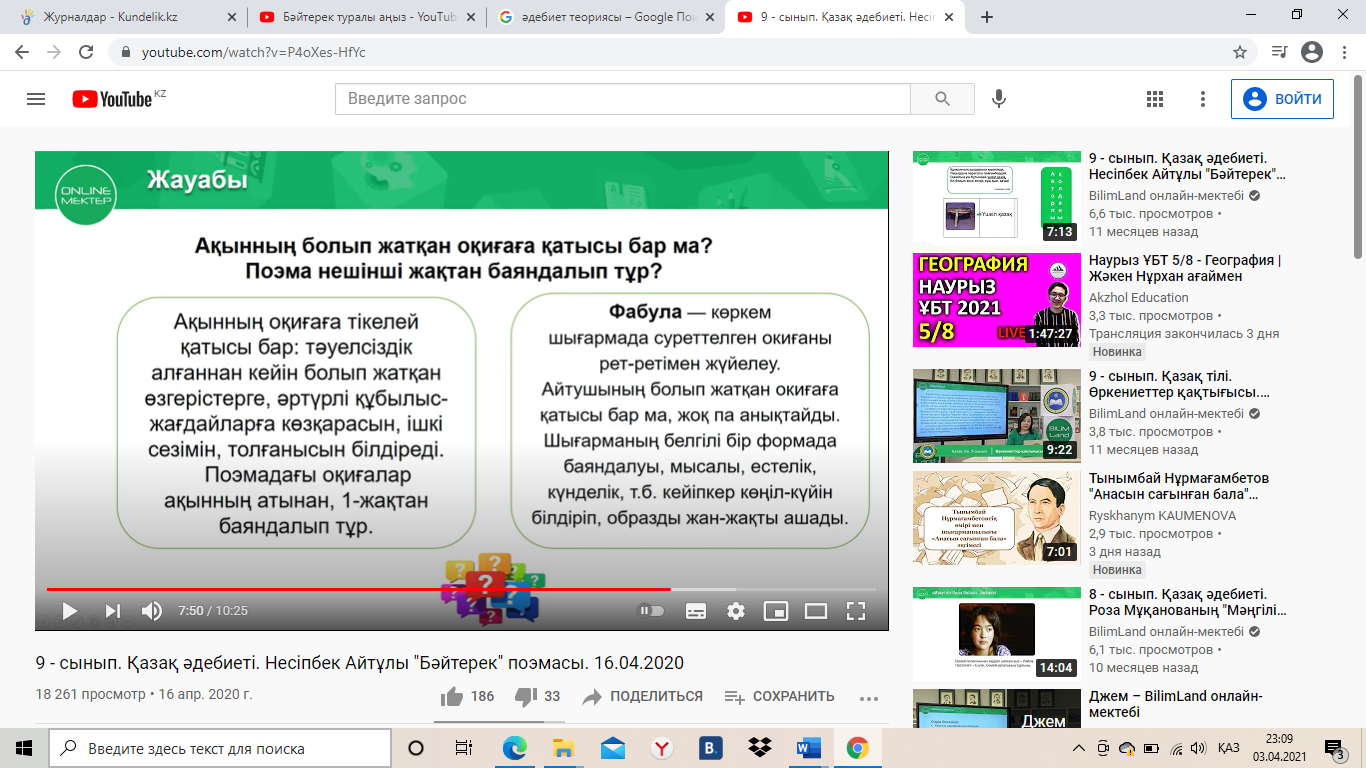Viewport: 1366px width, 768px height.
Task: Reload the page
Action: (86, 52)
